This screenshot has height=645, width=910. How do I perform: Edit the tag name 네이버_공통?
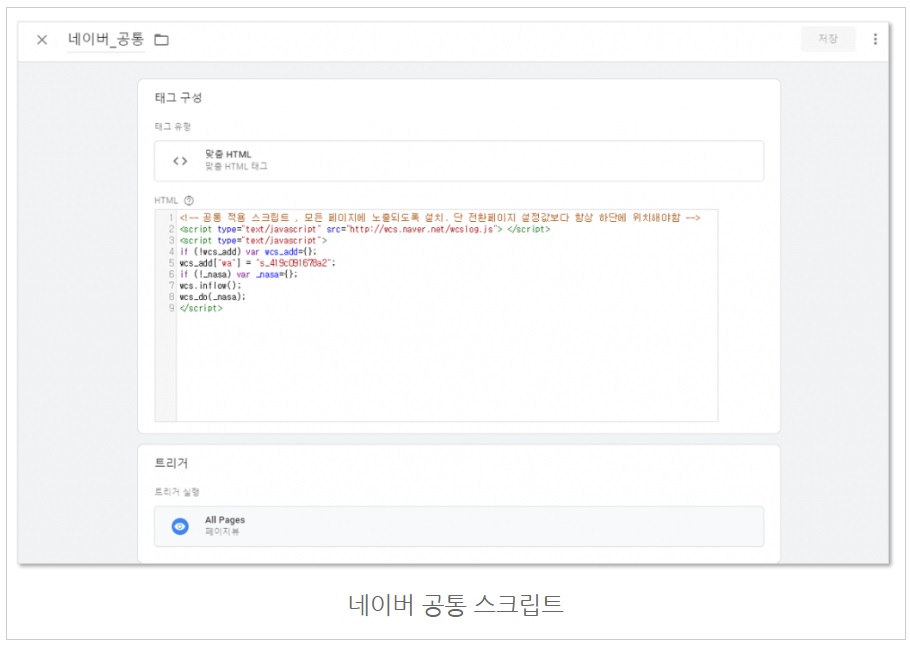(x=106, y=39)
